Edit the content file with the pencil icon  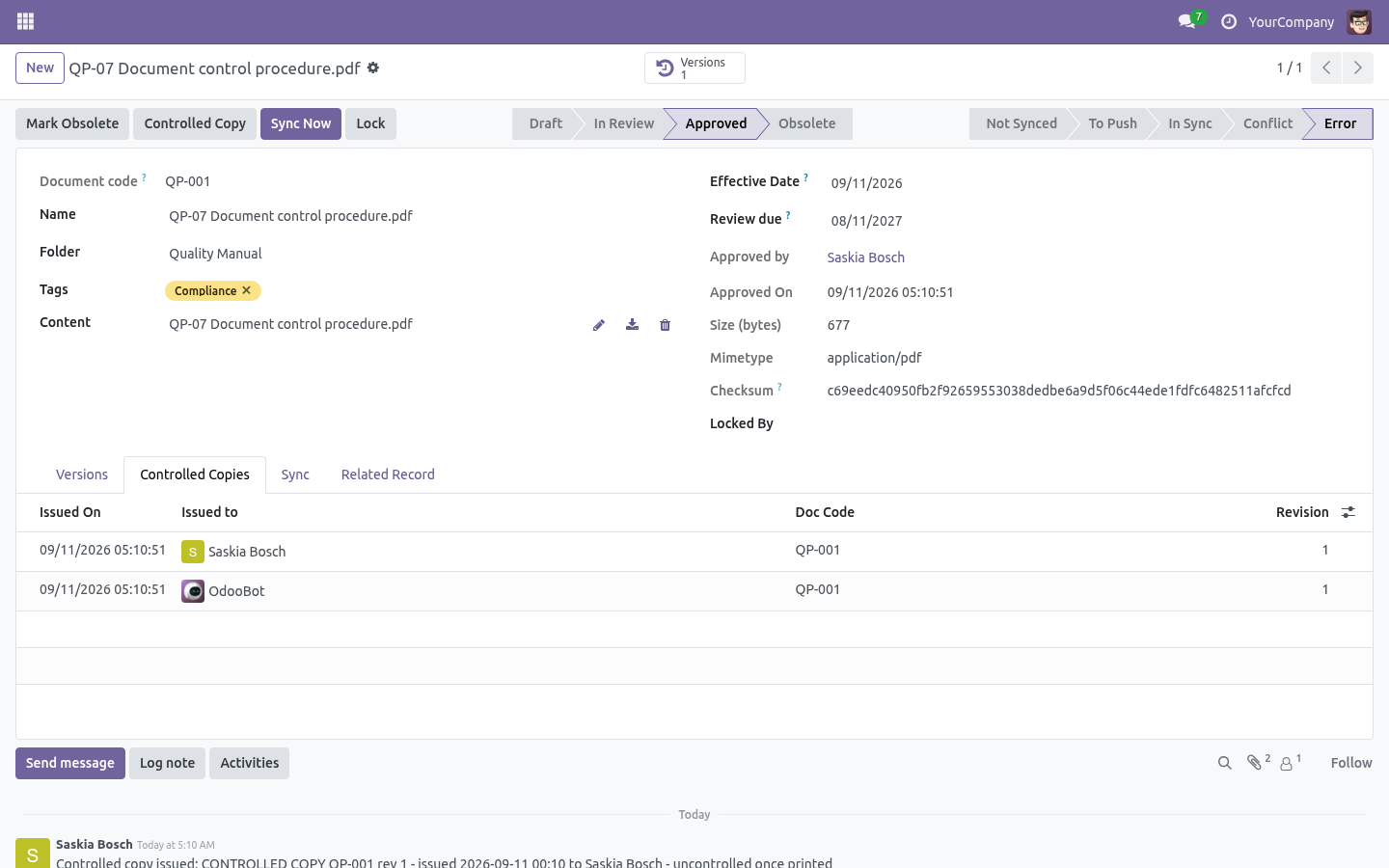tap(599, 325)
